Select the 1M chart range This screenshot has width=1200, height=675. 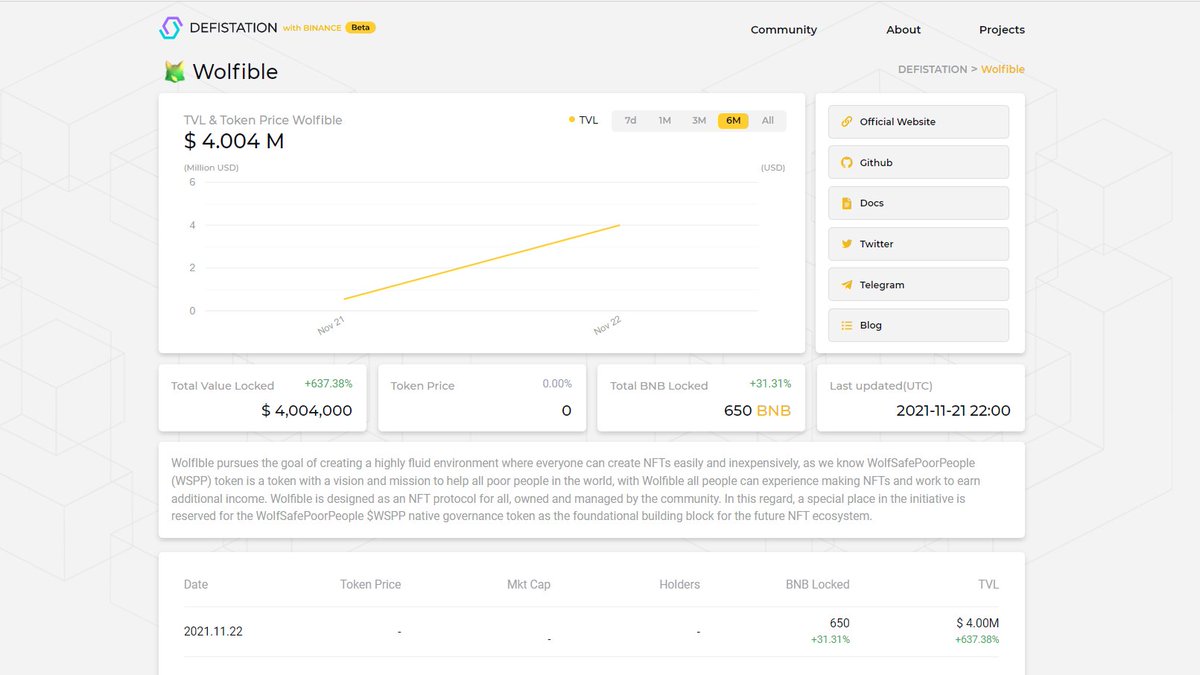pyautogui.click(x=664, y=120)
